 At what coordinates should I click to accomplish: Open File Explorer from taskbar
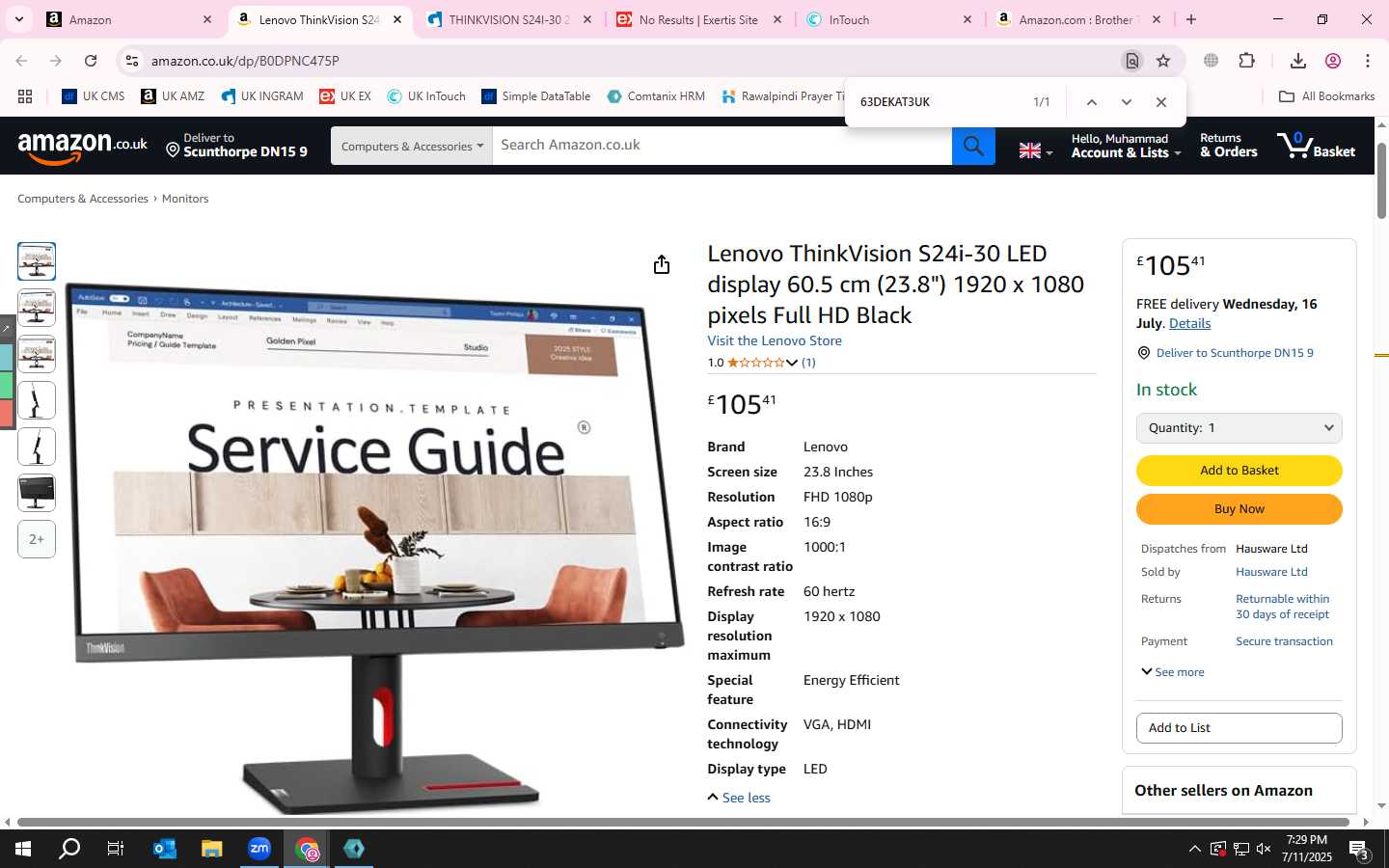(211, 849)
